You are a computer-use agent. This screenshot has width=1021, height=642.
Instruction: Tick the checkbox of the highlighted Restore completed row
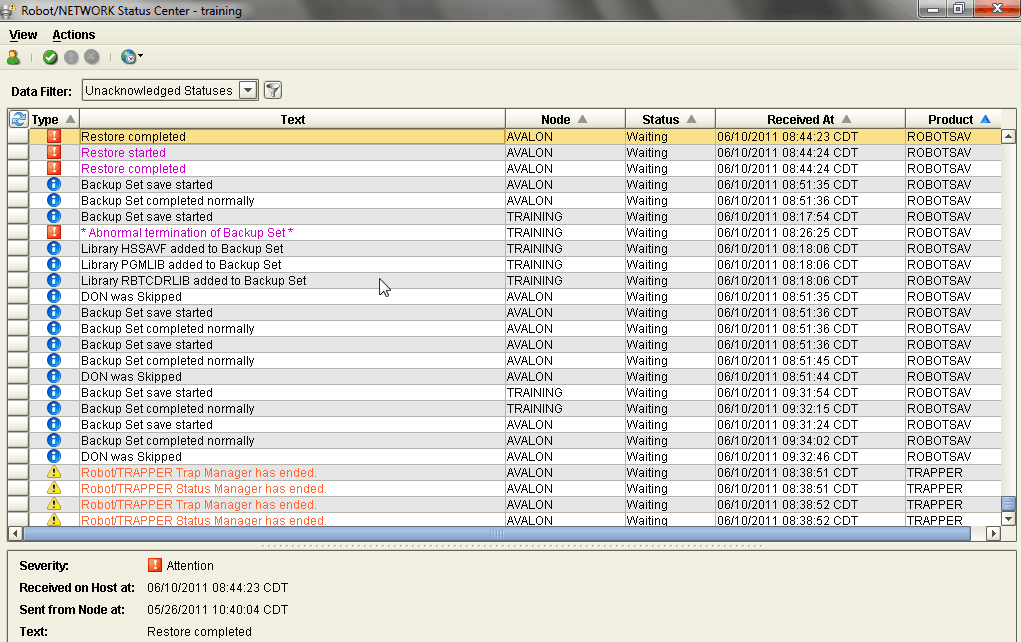(x=18, y=137)
